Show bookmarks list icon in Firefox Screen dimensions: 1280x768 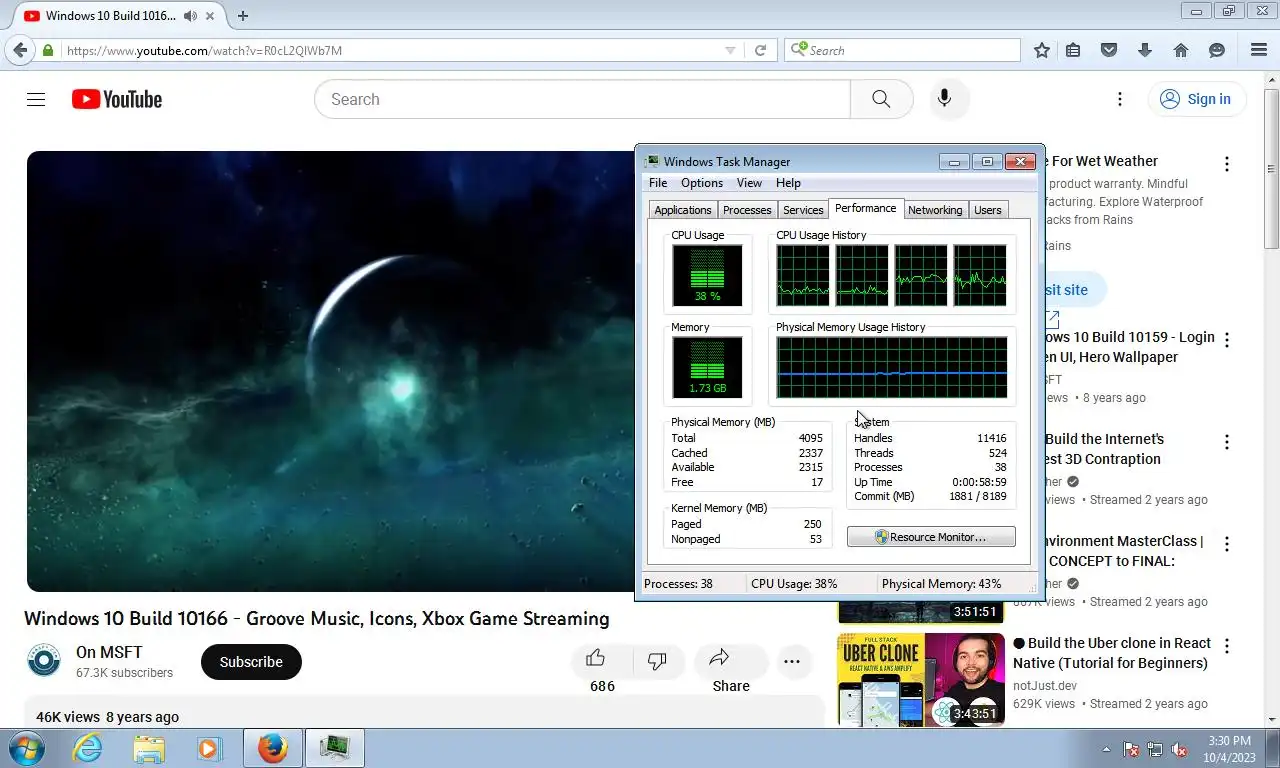click(x=1073, y=50)
